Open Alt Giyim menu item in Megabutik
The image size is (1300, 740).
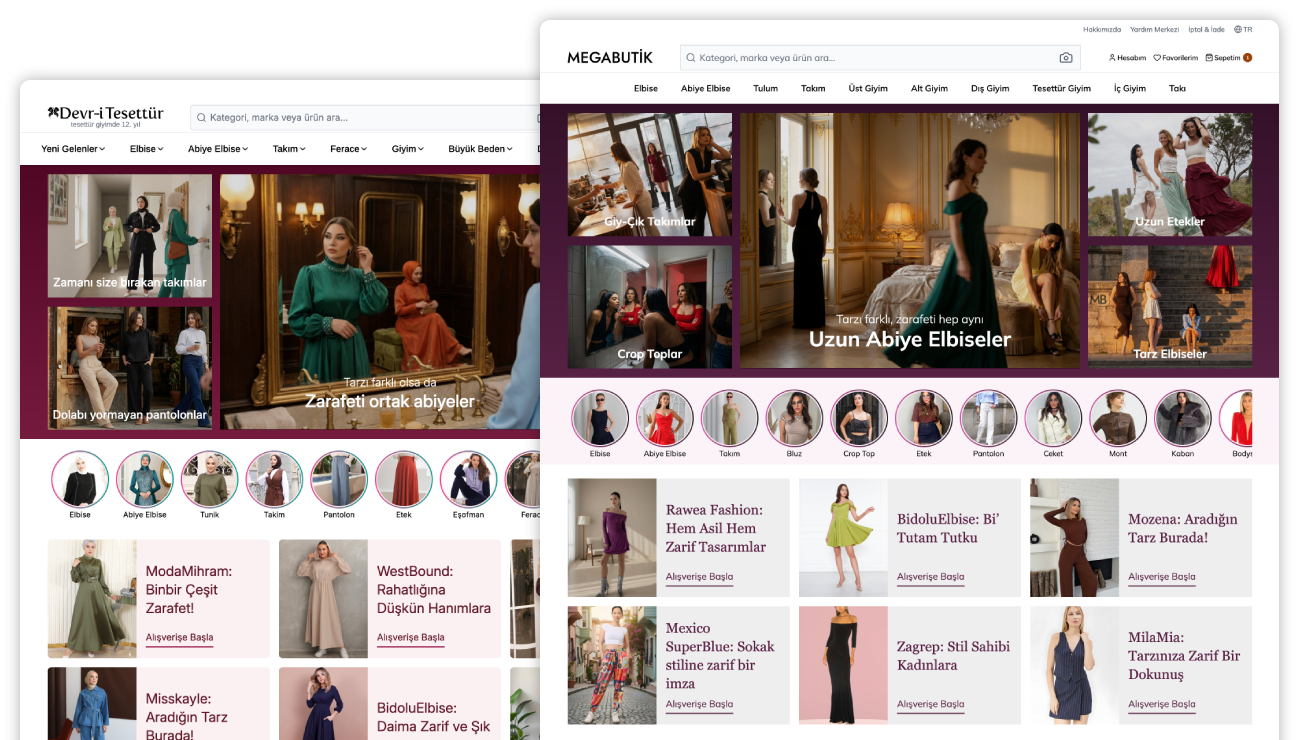pos(929,88)
